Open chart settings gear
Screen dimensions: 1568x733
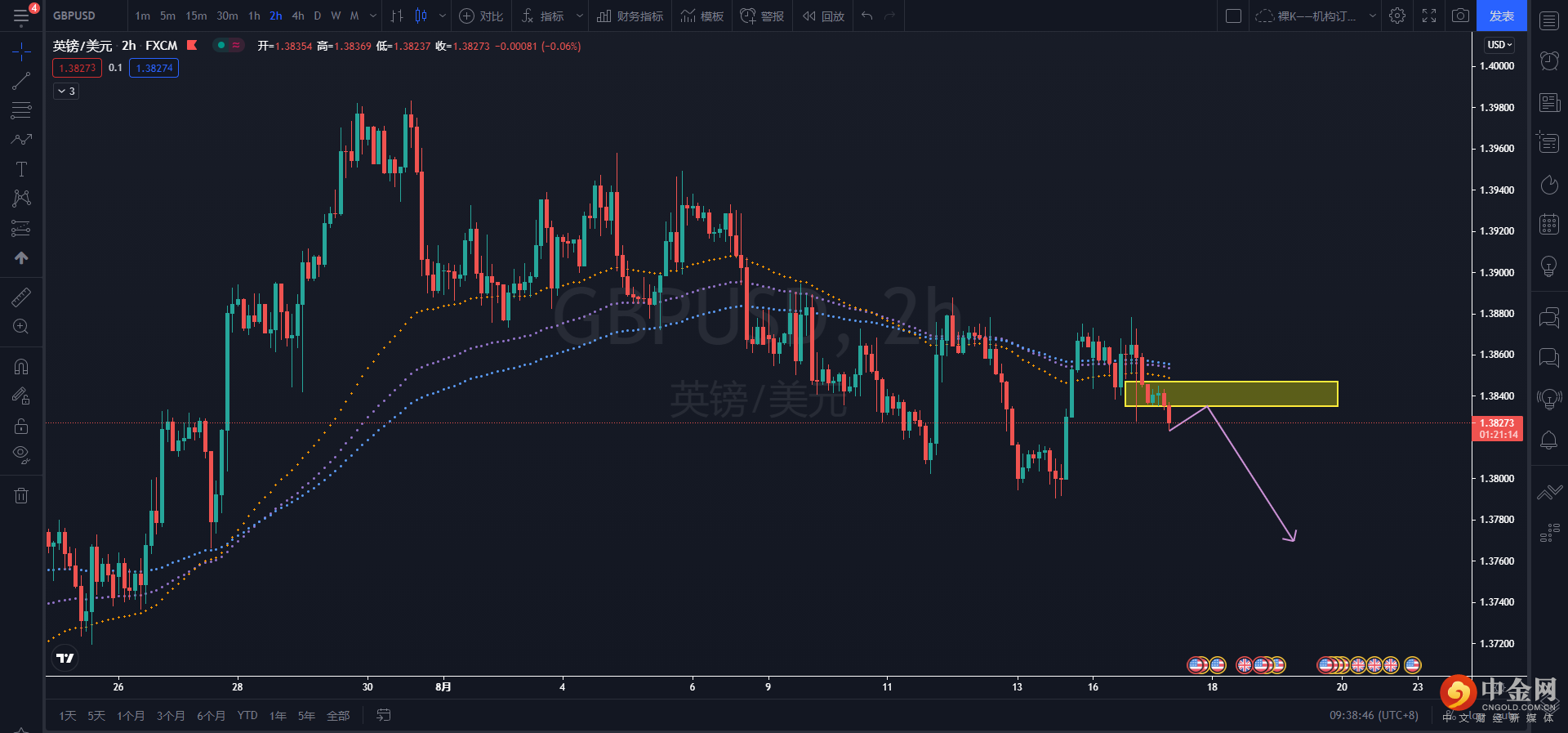(x=1397, y=16)
